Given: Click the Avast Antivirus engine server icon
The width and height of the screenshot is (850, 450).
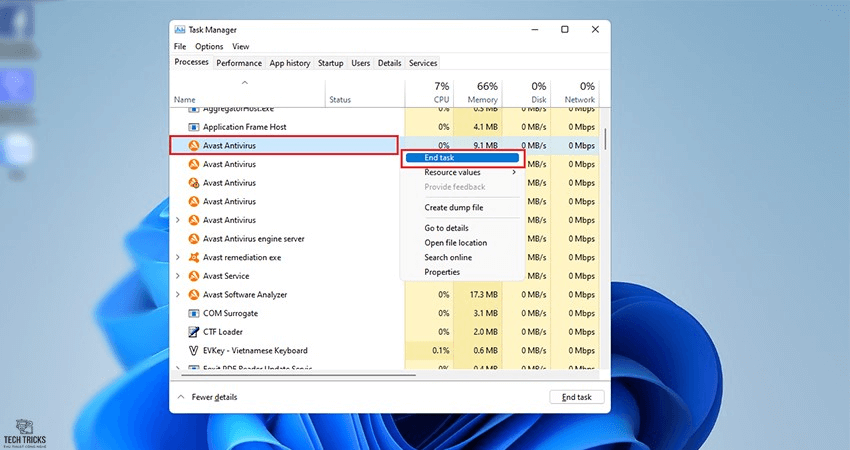Looking at the screenshot, I should tap(194, 239).
